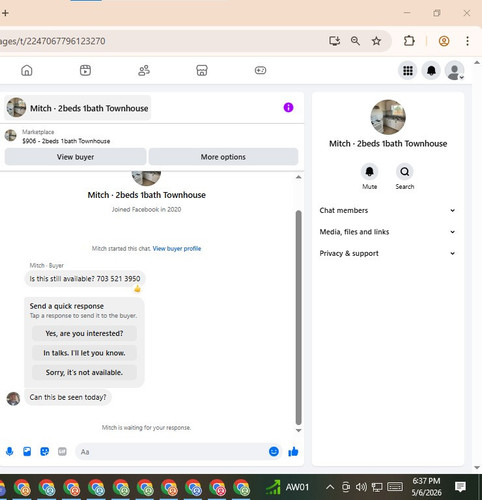Open the Marketplace tab icon

(x=202, y=70)
